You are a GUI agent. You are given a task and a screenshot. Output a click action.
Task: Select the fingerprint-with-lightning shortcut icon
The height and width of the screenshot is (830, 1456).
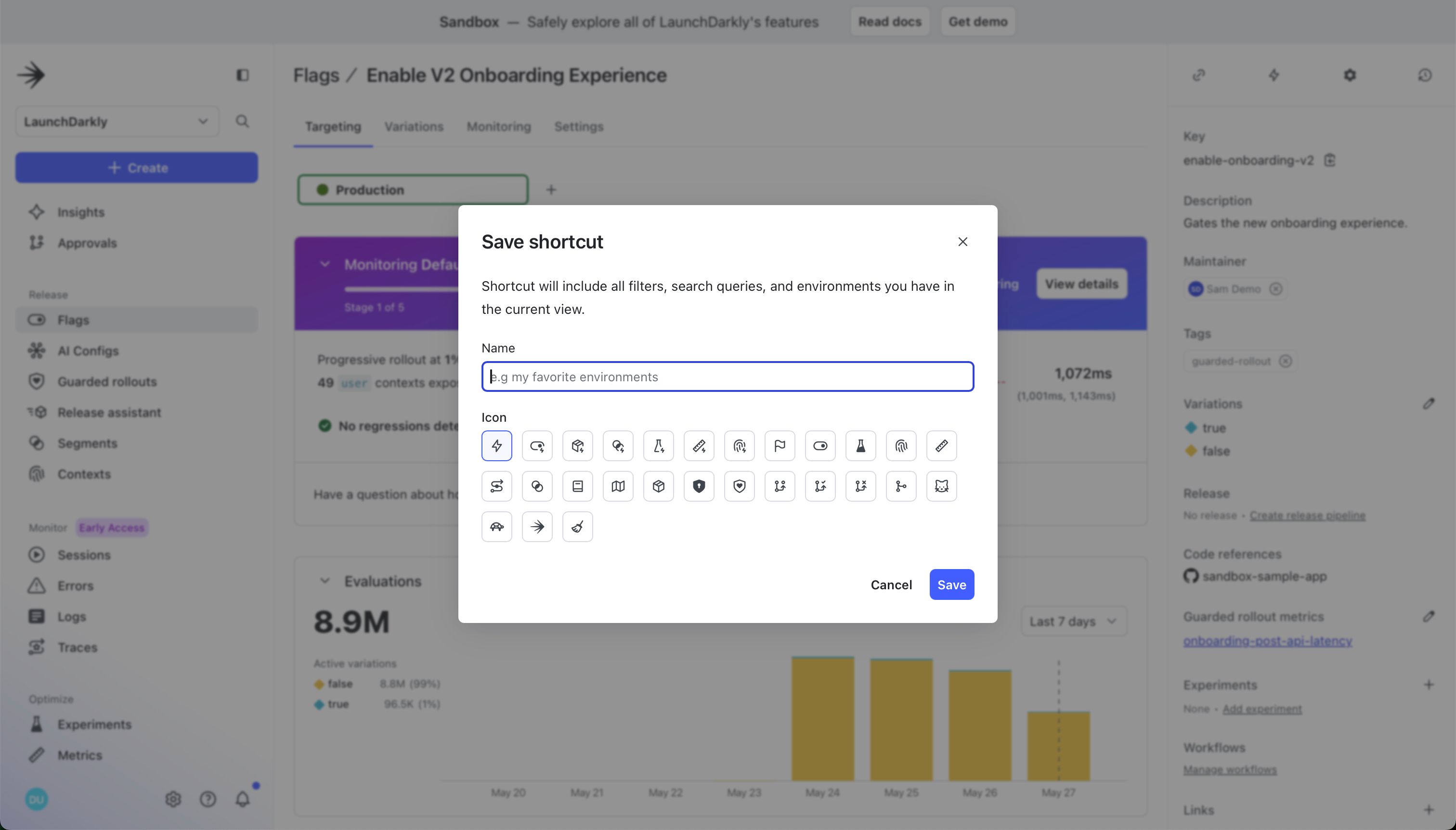(740, 446)
